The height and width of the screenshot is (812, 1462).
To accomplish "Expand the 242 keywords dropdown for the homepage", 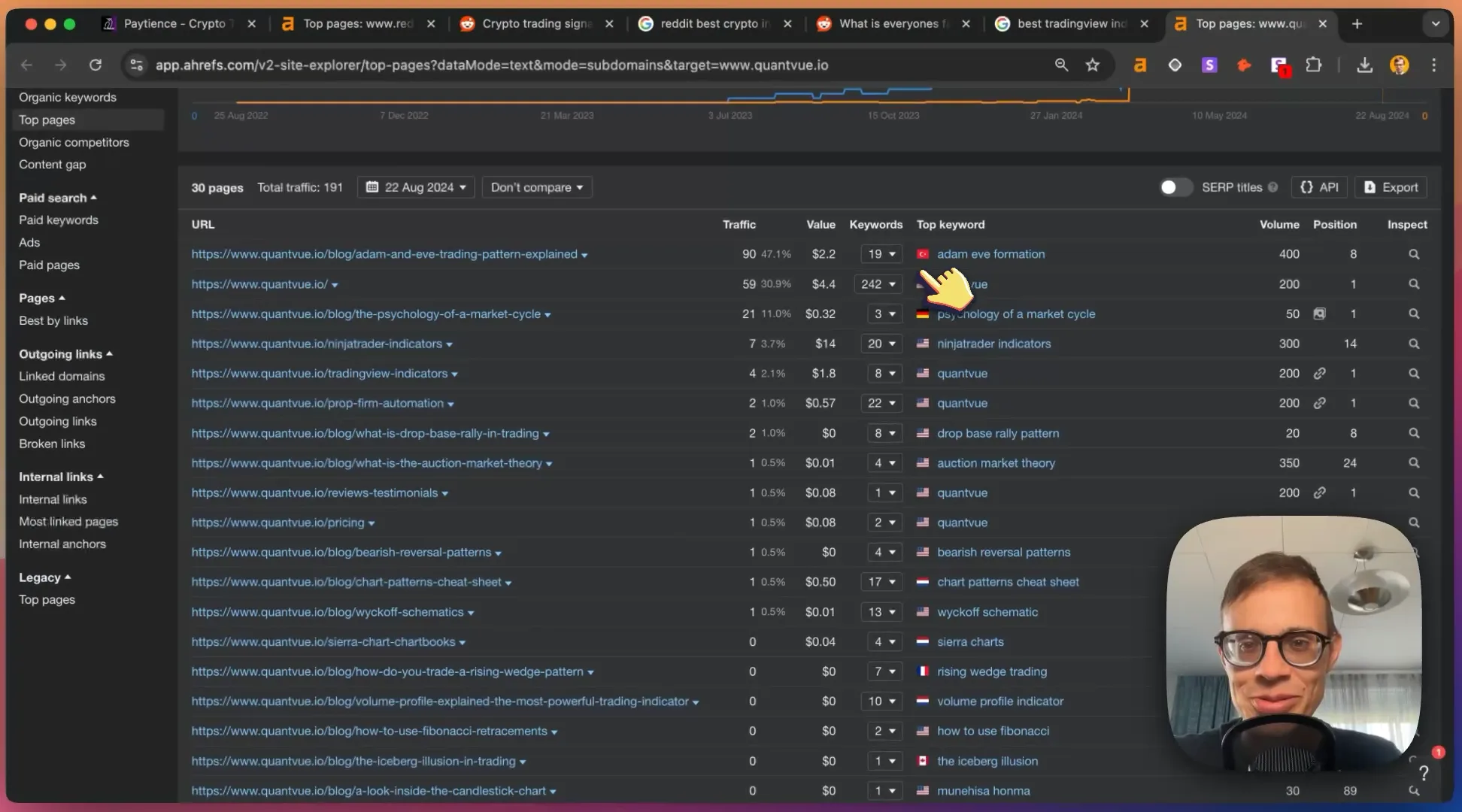I will click(878, 284).
